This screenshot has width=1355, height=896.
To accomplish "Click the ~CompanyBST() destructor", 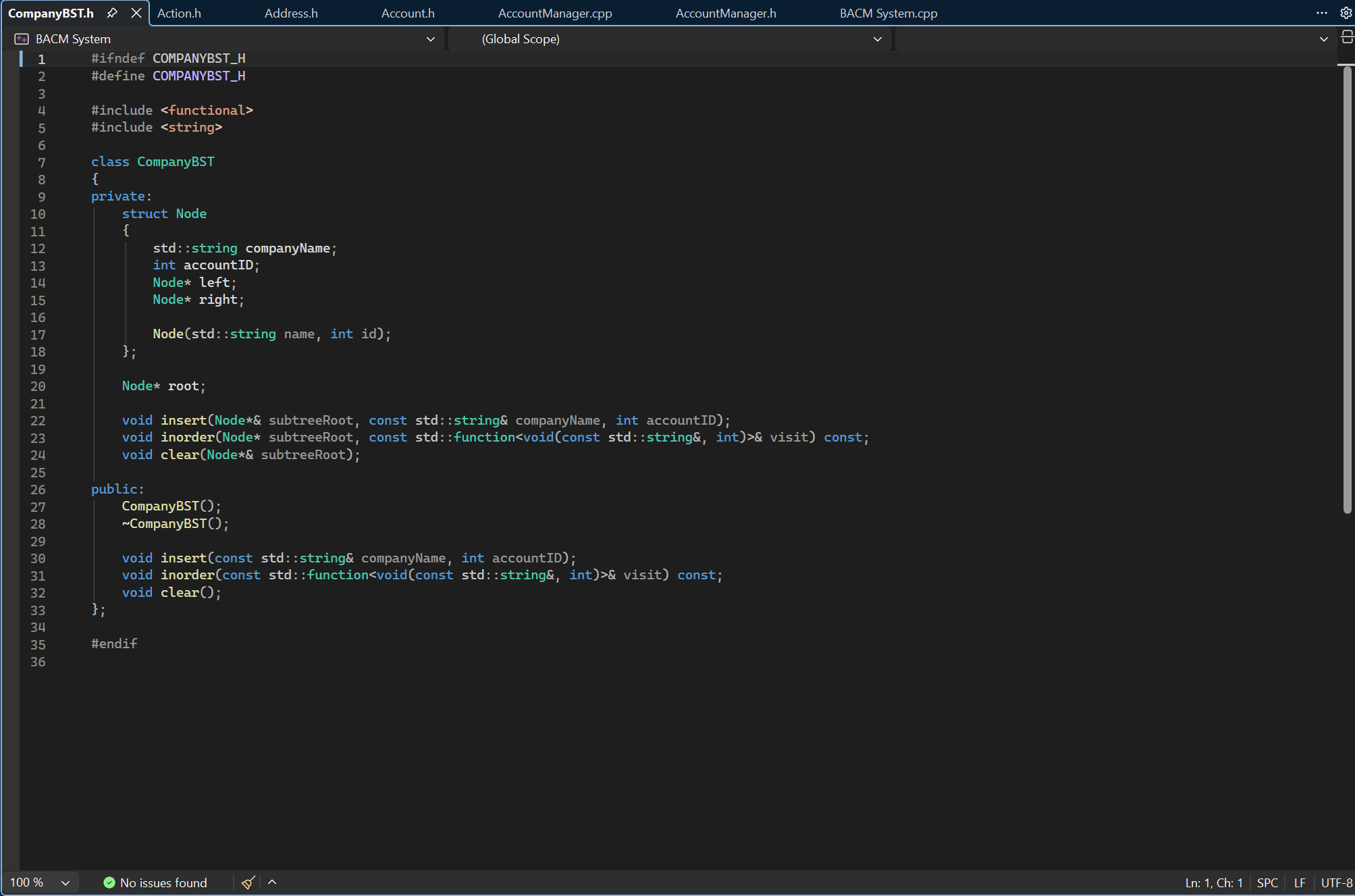I will point(176,523).
